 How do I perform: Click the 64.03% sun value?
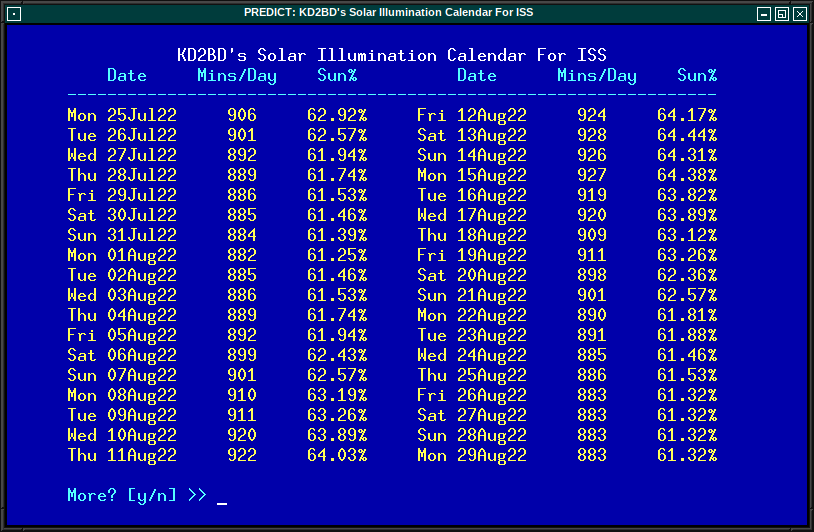point(337,455)
